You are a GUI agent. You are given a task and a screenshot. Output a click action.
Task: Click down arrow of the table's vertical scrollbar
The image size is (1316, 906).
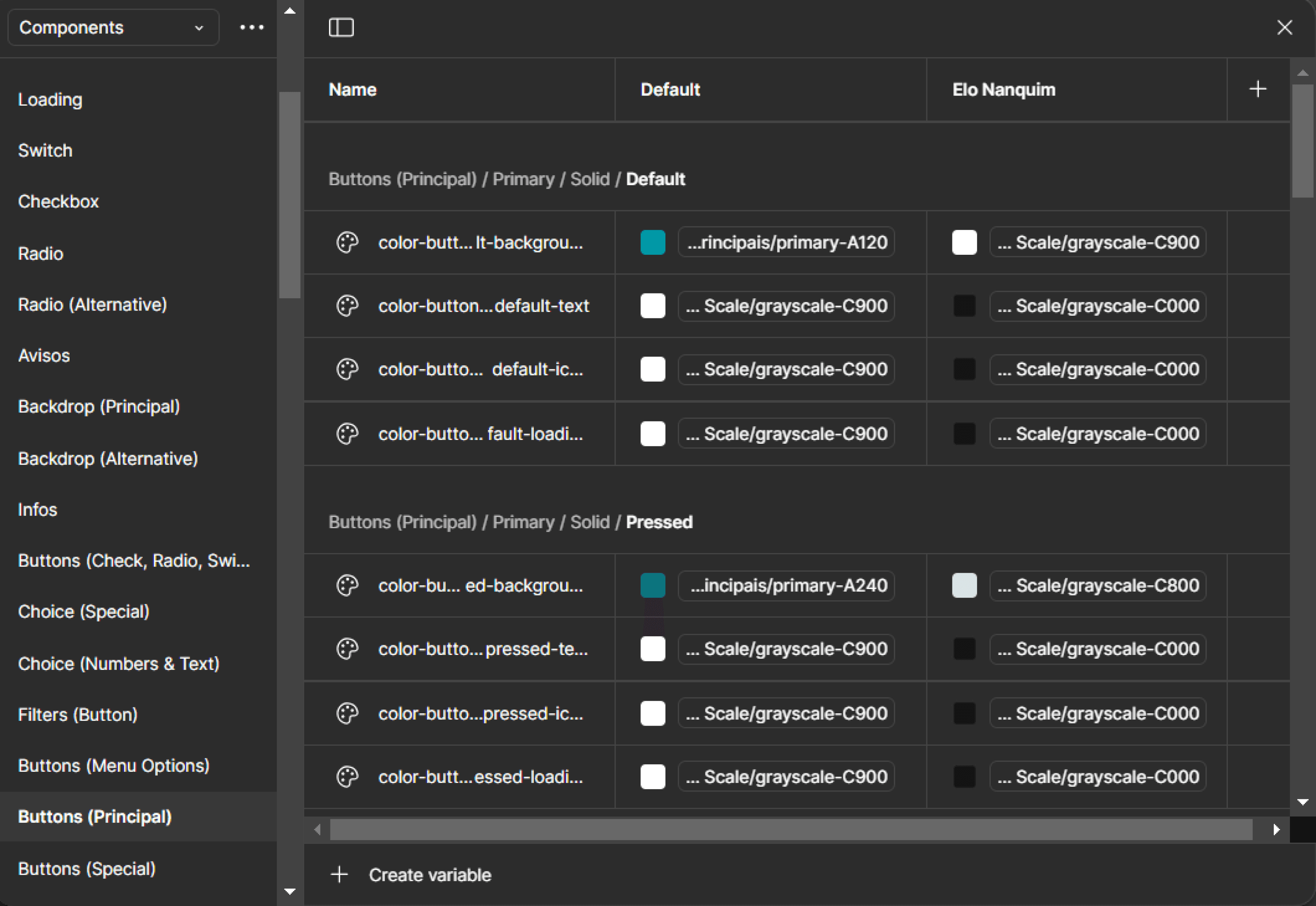1303,802
